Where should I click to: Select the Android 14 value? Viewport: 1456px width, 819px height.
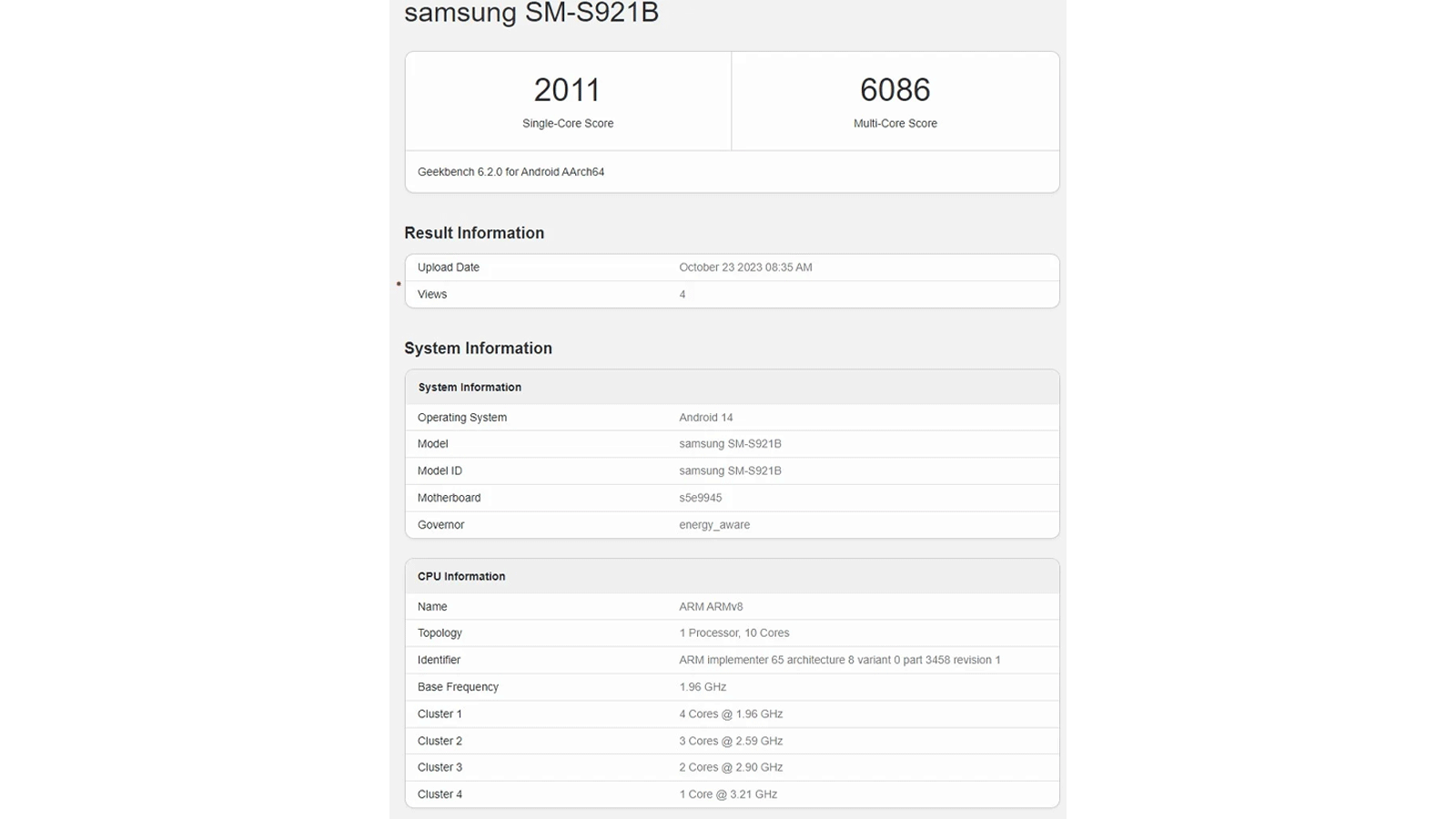pos(705,418)
